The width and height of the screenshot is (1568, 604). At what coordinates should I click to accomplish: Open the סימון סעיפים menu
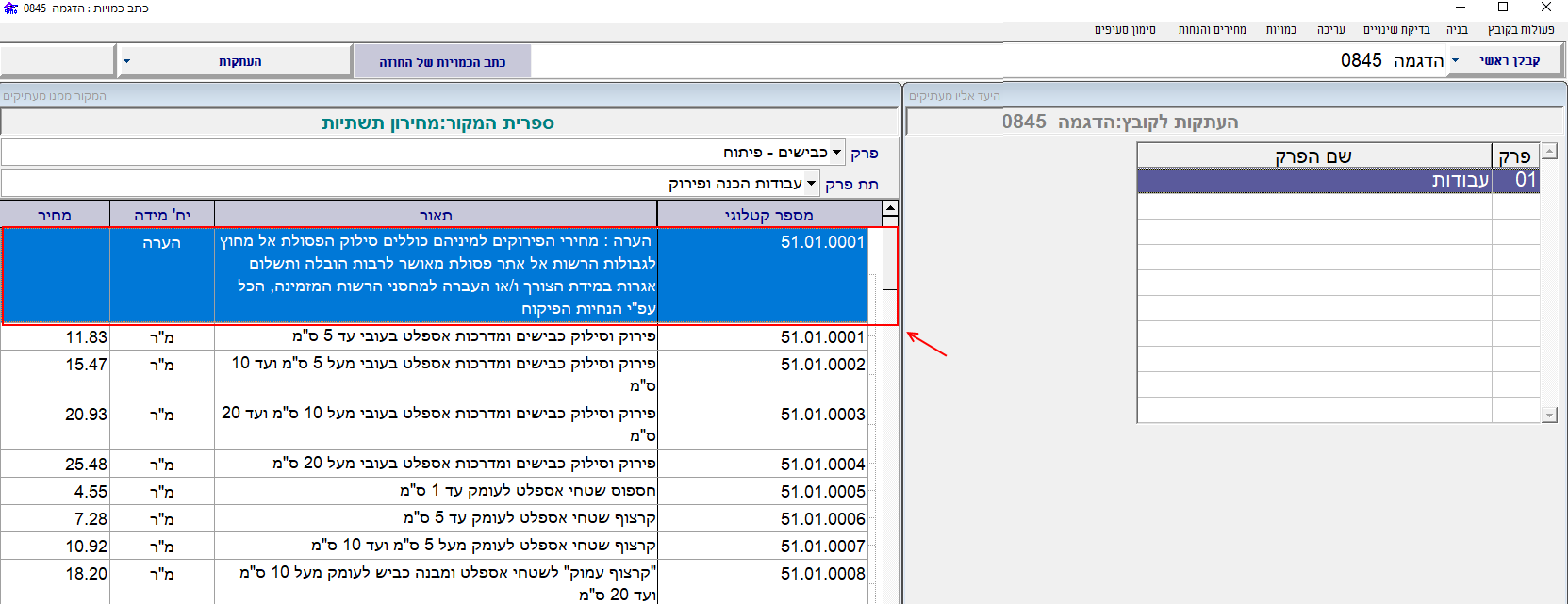(x=1125, y=30)
